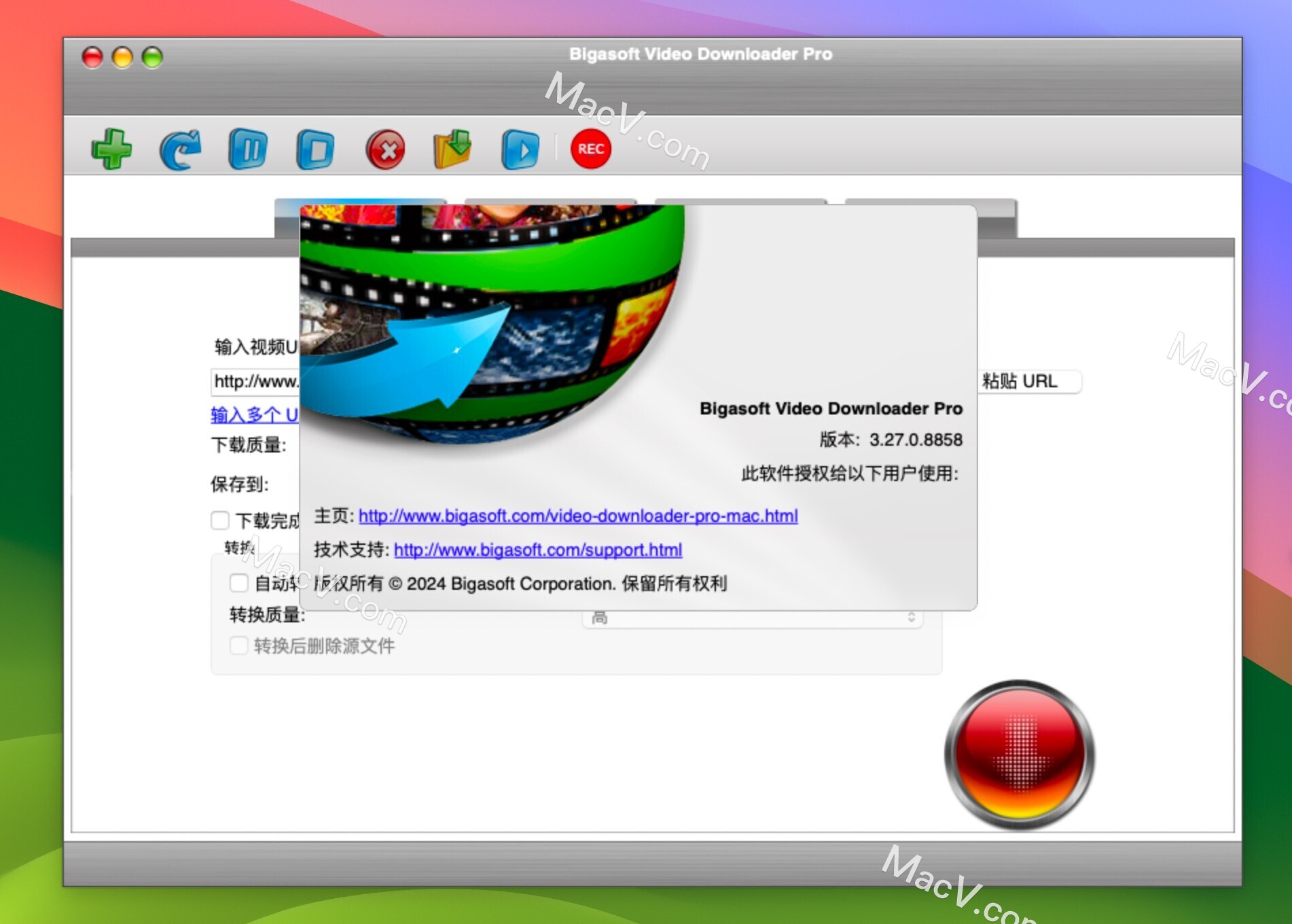This screenshot has height=924, width=1292.
Task: Open the download folder icon
Action: click(453, 149)
